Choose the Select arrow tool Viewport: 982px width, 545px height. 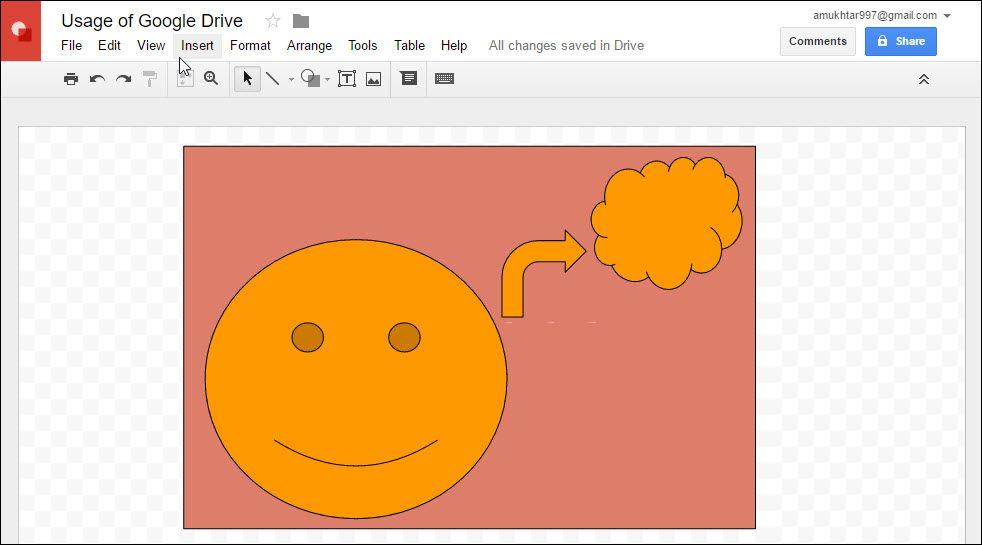click(247, 79)
